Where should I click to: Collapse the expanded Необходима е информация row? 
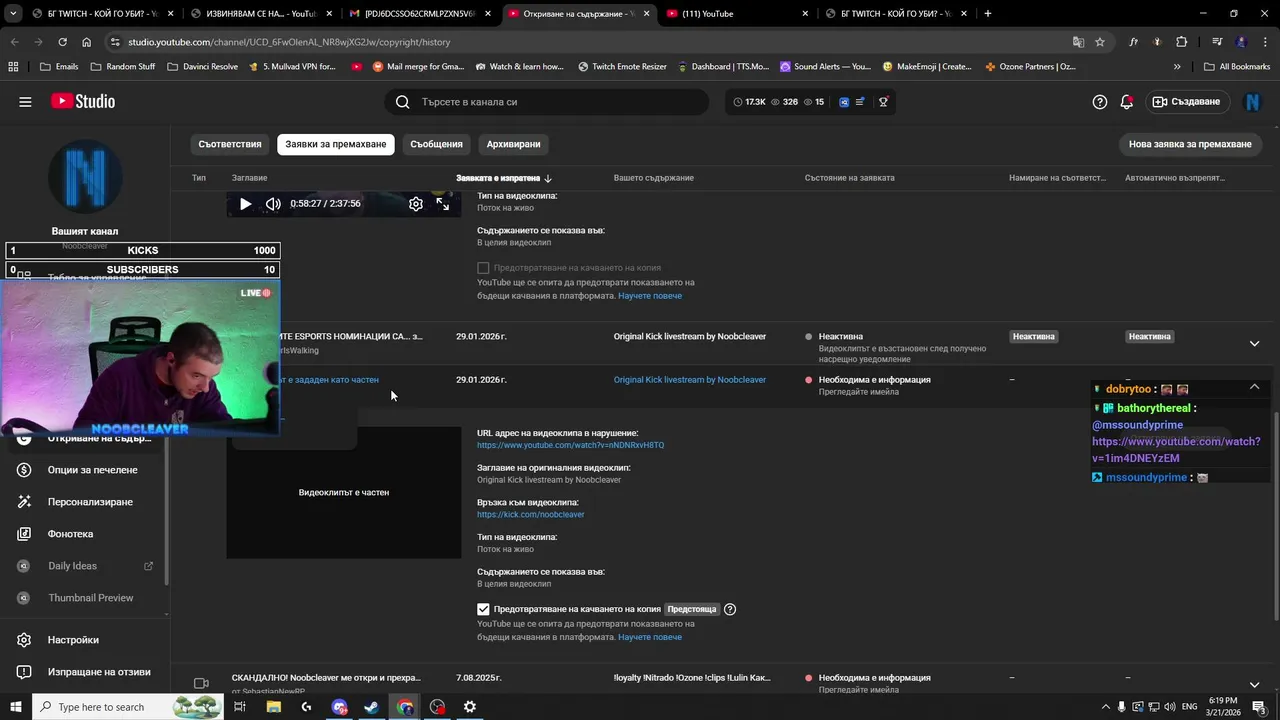[x=1254, y=387]
